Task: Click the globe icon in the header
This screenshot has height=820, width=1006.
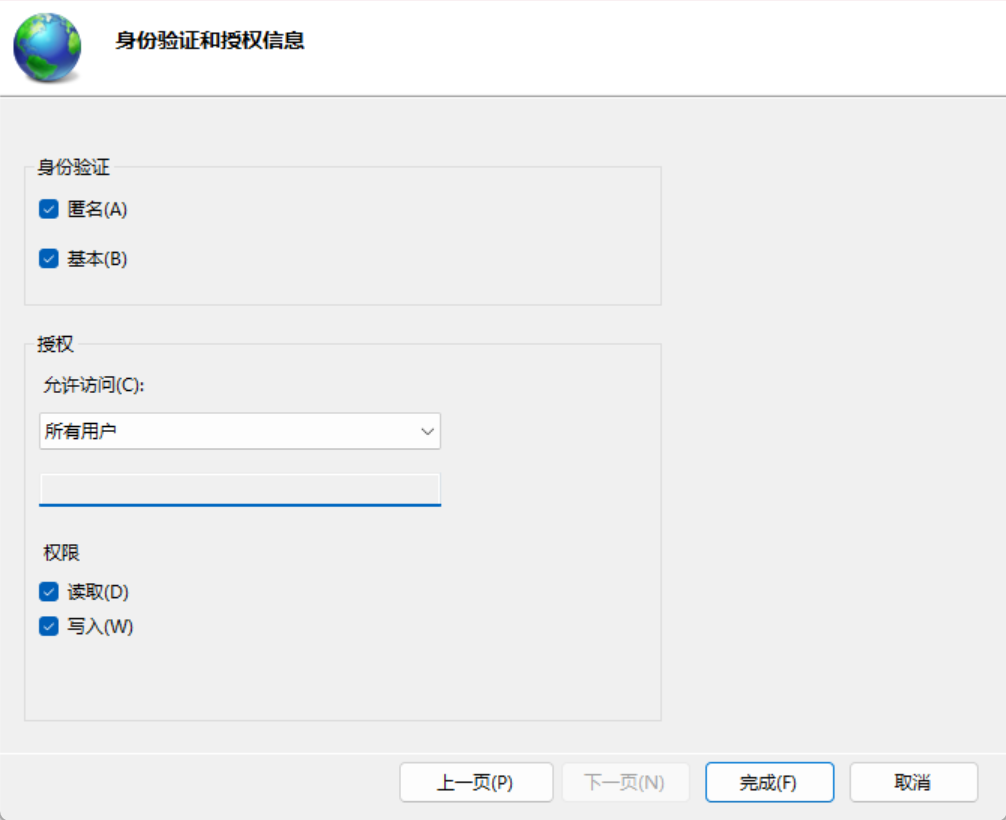Action: point(47,48)
